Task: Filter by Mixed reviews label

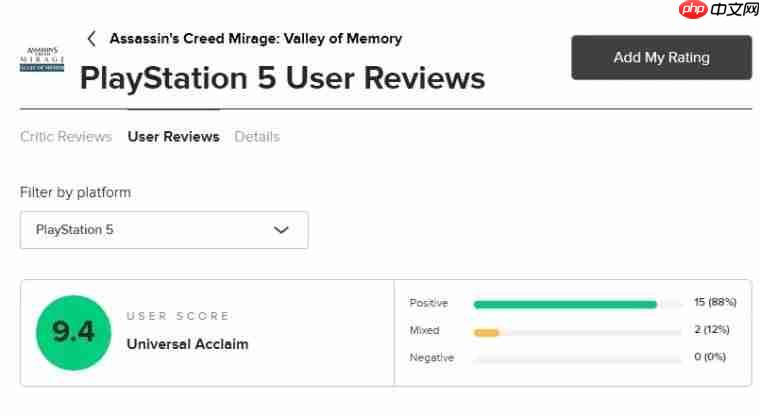Action: point(424,330)
